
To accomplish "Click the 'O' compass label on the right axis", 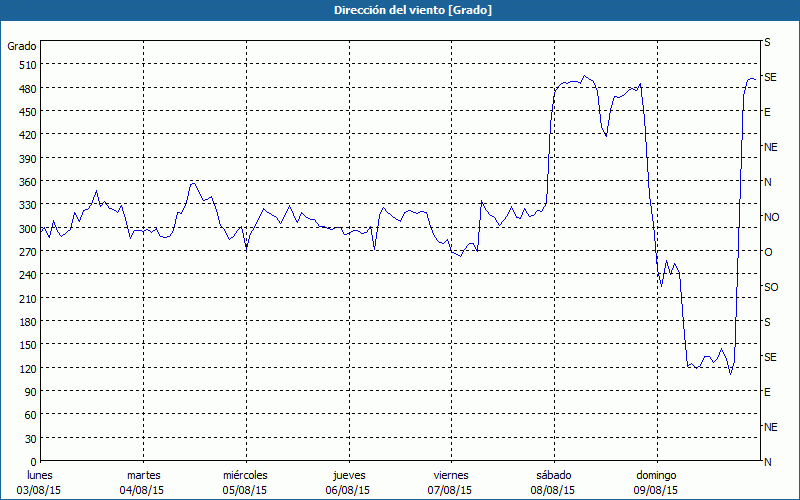I will pos(768,252).
